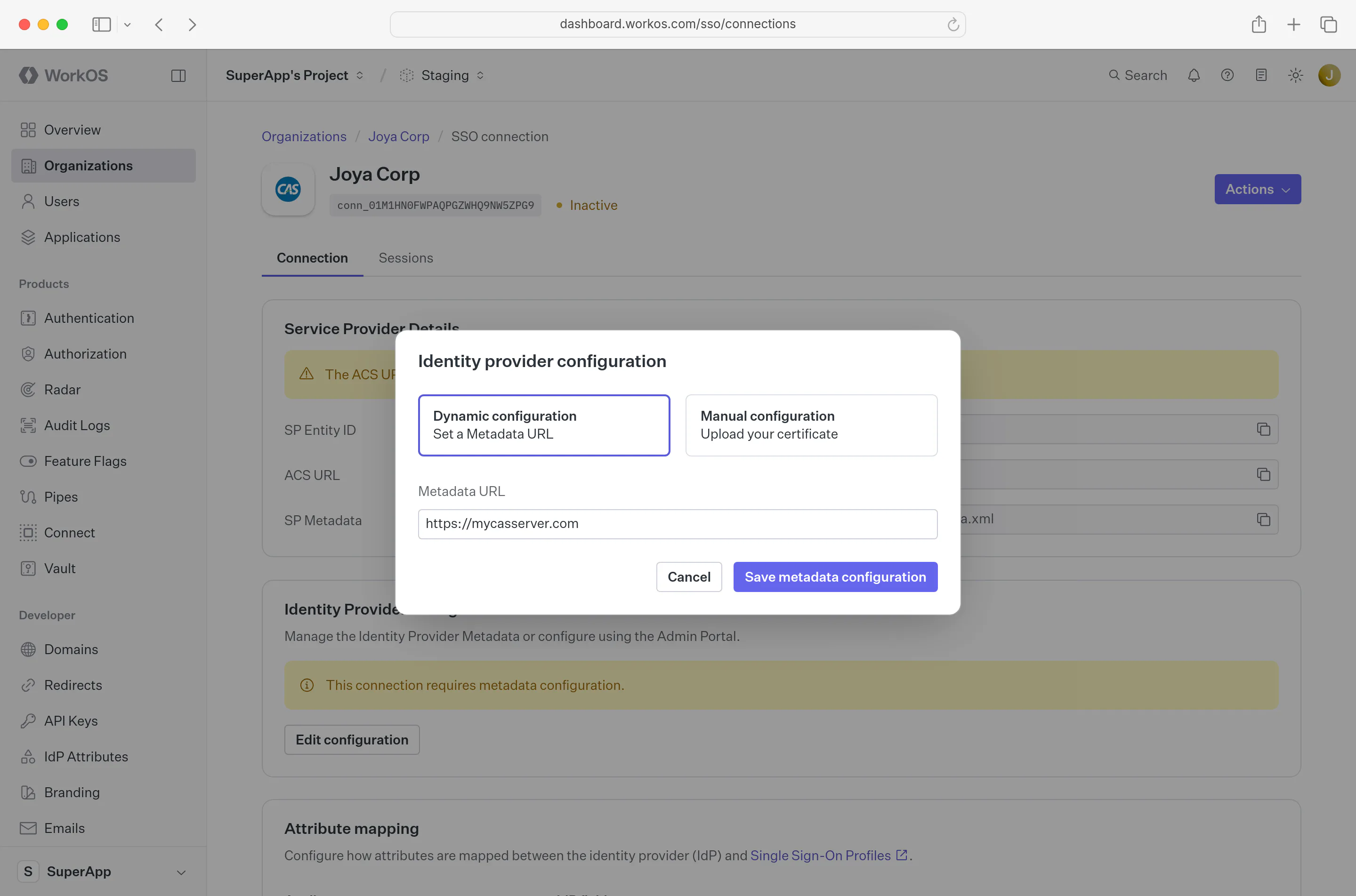Viewport: 1356px width, 896px height.
Task: Open Single Sign-On Profiles link
Action: pyautogui.click(x=828, y=856)
